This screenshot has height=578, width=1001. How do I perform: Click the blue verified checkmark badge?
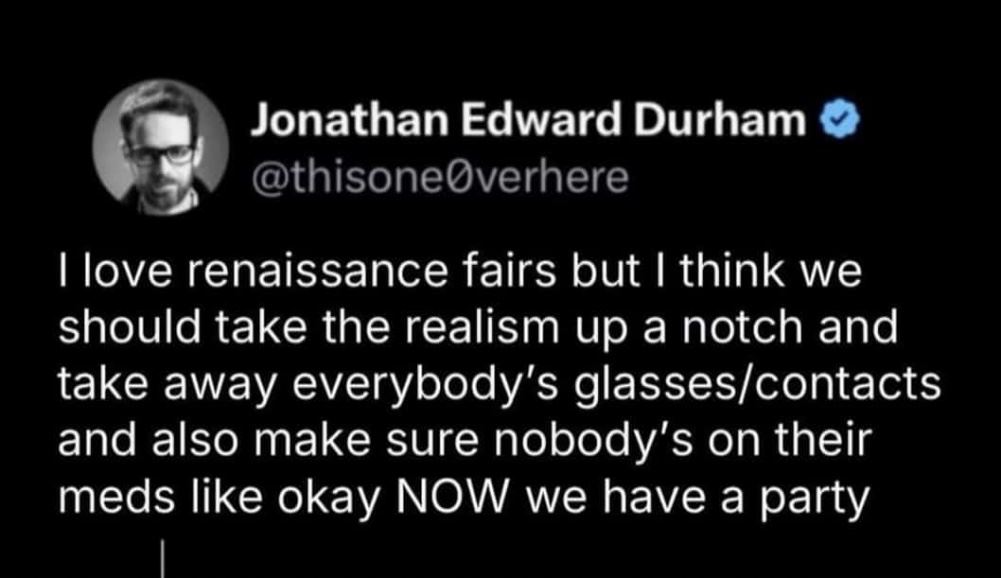839,119
